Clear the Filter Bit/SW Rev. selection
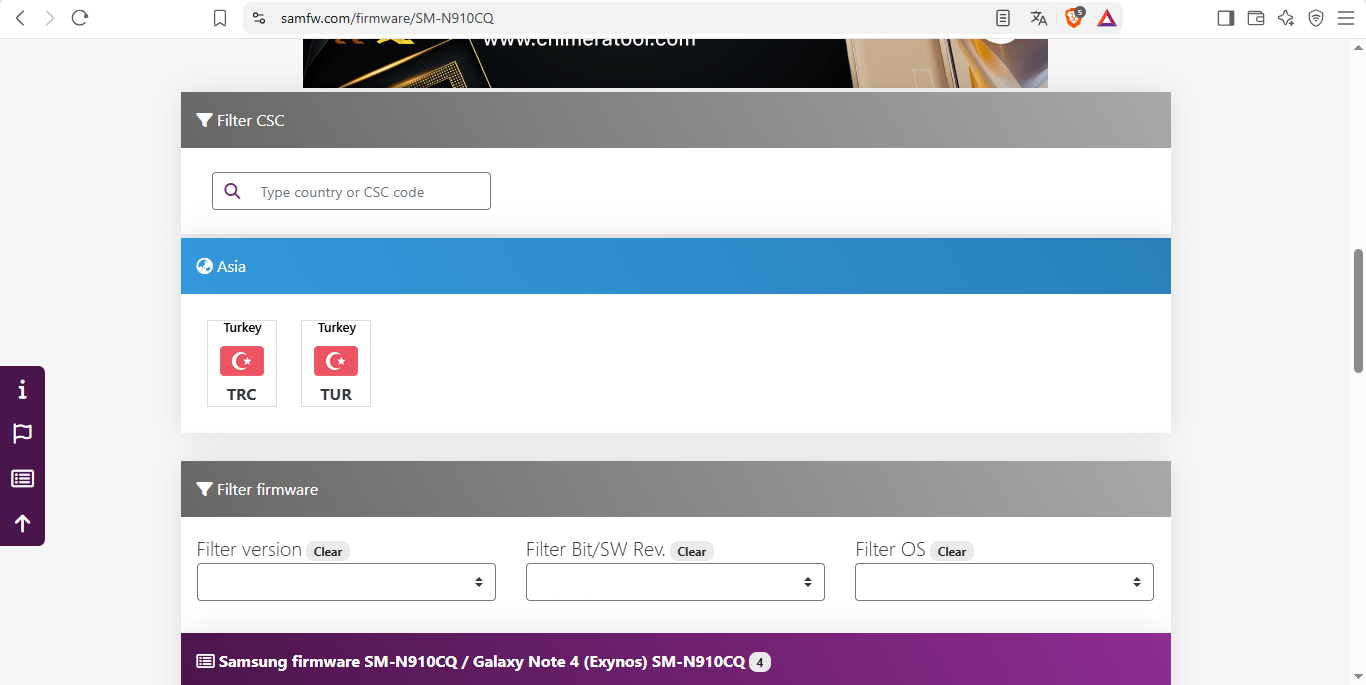The image size is (1366, 685). pos(692,552)
